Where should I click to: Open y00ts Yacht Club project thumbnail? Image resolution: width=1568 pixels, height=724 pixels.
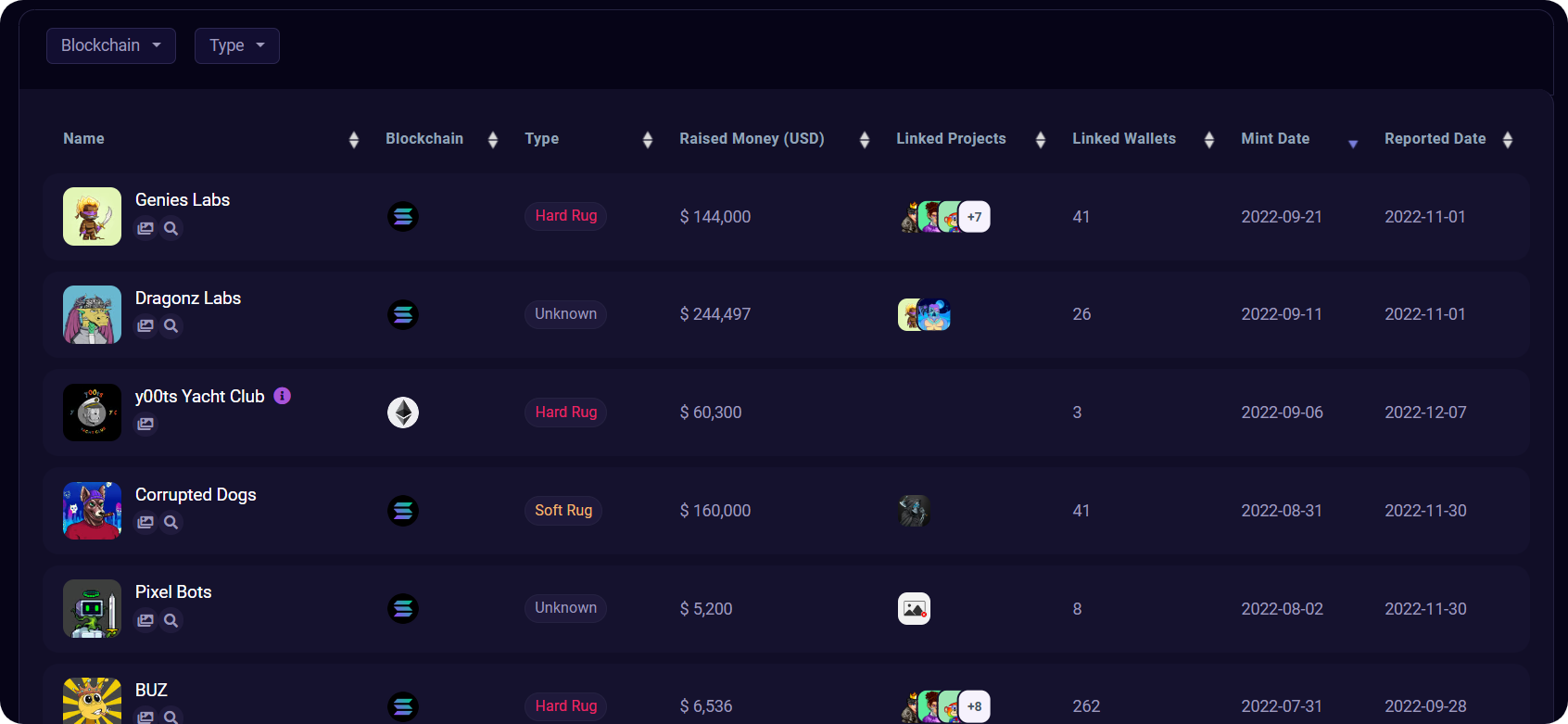click(92, 413)
